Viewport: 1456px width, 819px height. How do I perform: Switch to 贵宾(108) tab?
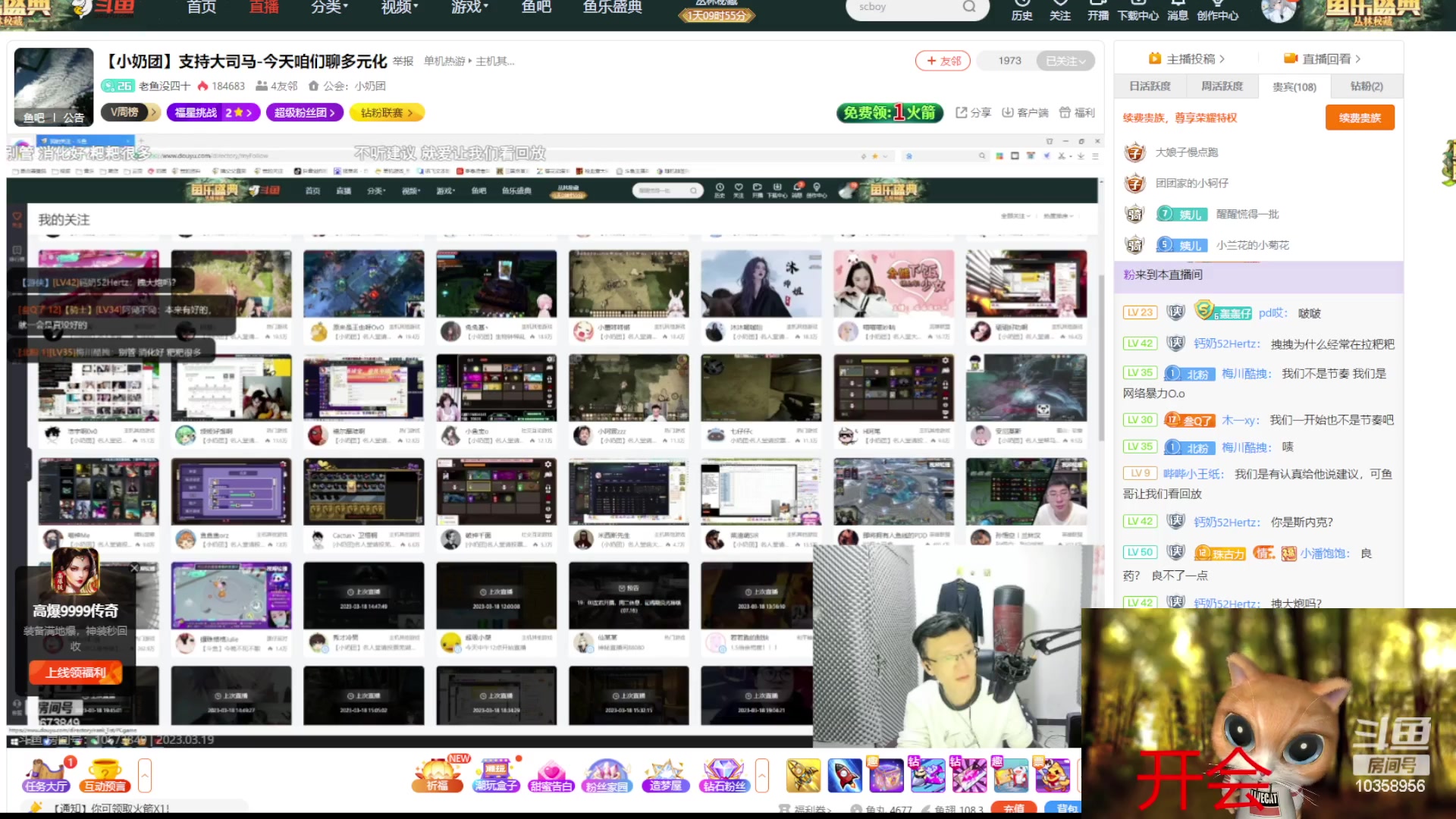[x=1294, y=86]
